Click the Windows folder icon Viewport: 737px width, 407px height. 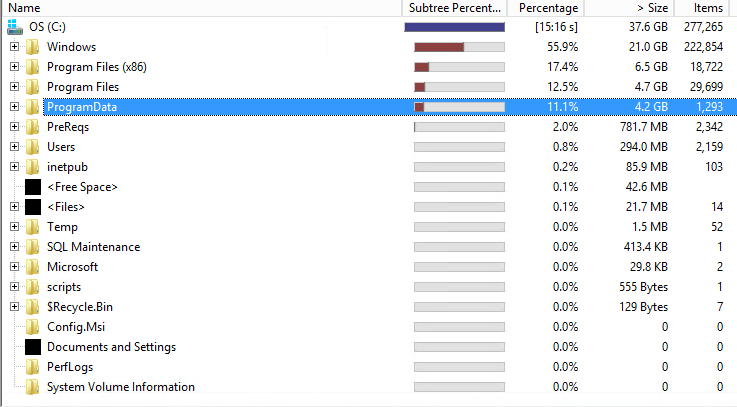[33, 47]
